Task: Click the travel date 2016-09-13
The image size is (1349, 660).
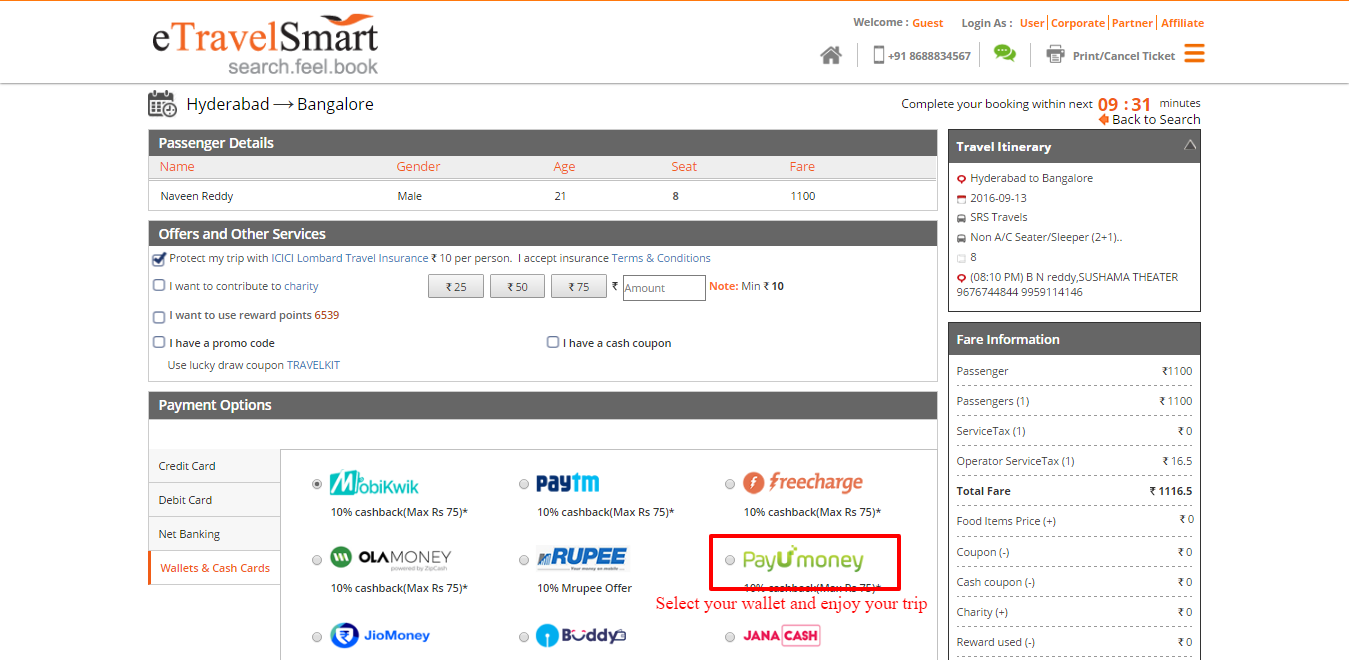Action: coord(1000,198)
